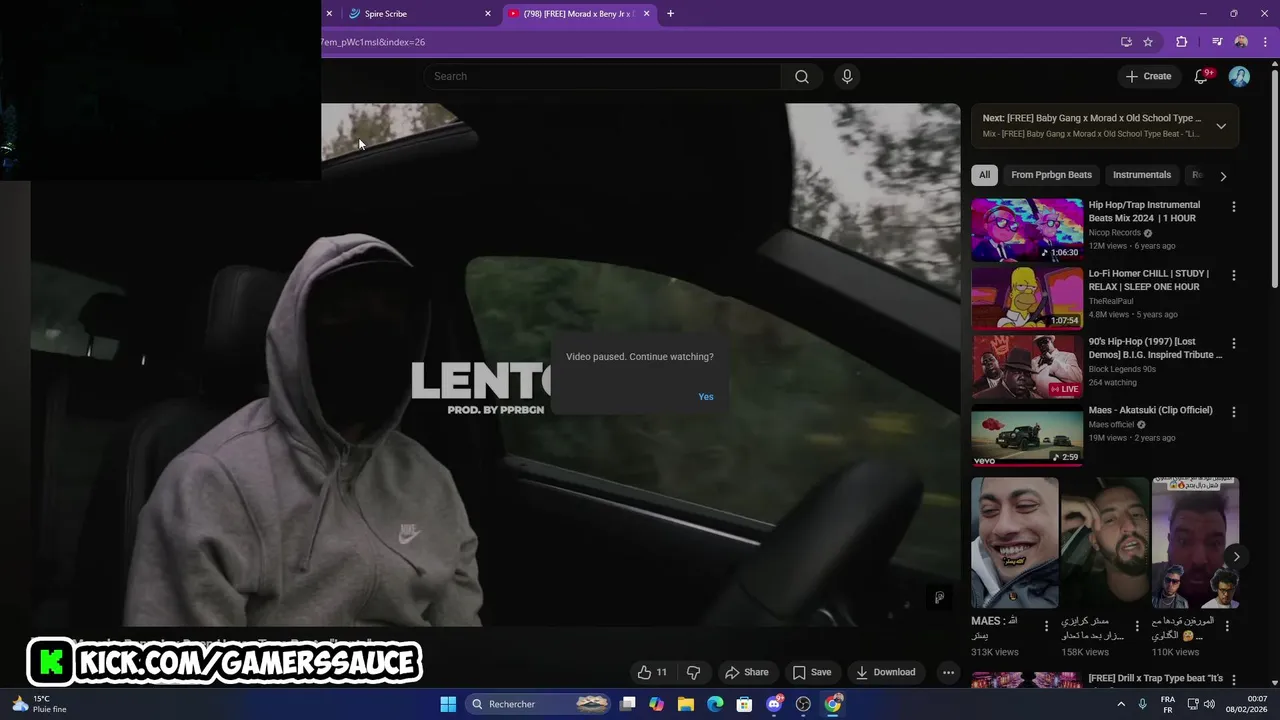
Task: Open the short with 158K views
Action: coord(1105,542)
